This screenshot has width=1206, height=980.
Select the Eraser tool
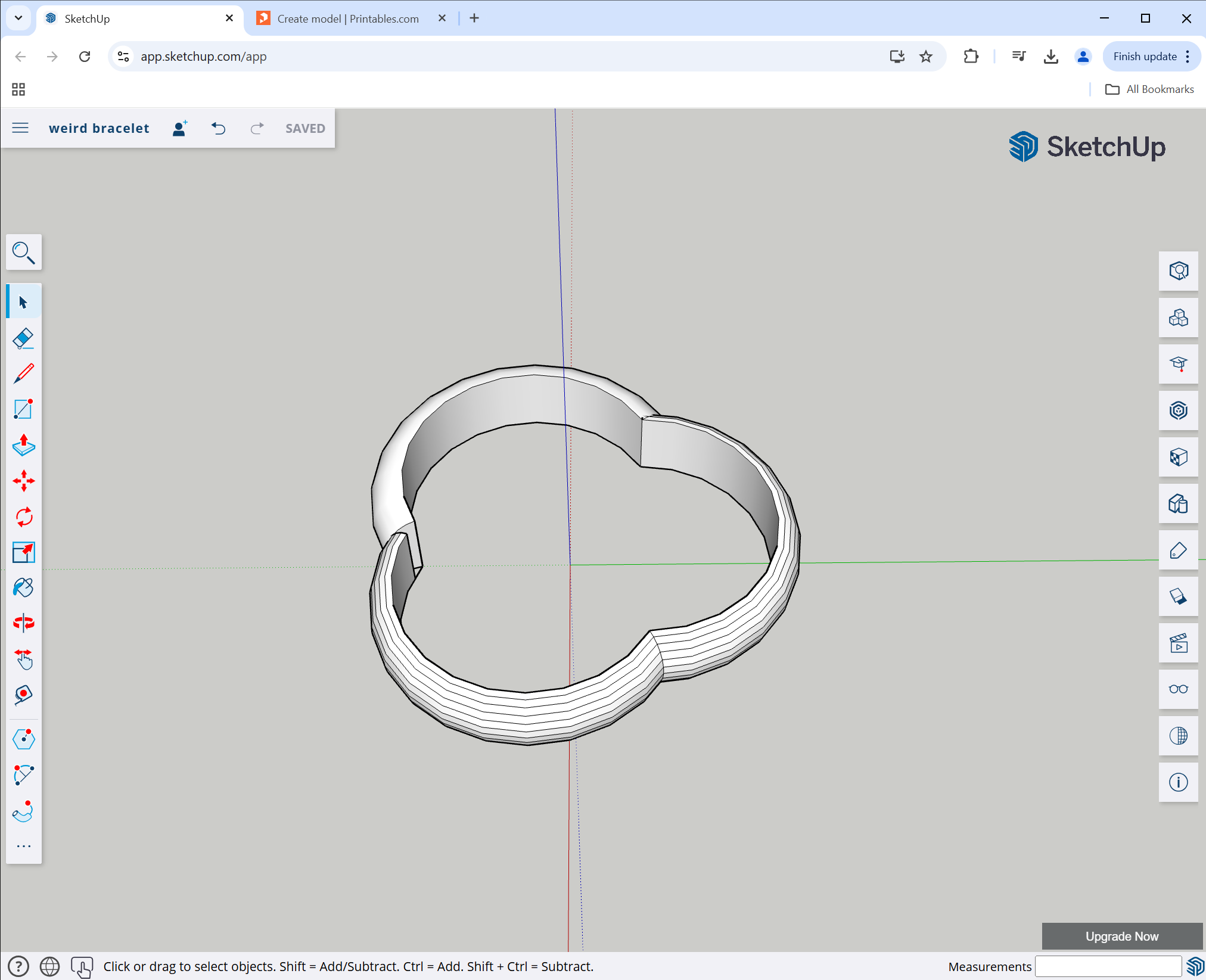coord(24,338)
